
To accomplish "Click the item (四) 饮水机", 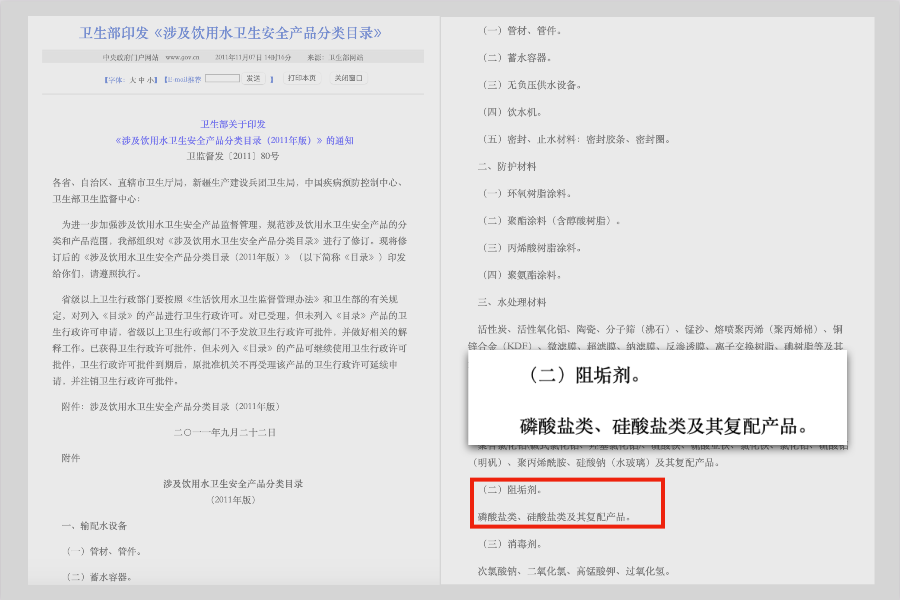I will (x=512, y=112).
